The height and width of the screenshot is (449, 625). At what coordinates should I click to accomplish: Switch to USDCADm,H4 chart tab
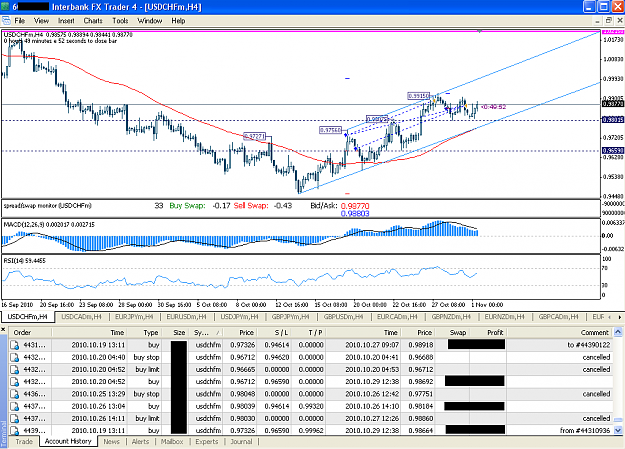click(81, 317)
